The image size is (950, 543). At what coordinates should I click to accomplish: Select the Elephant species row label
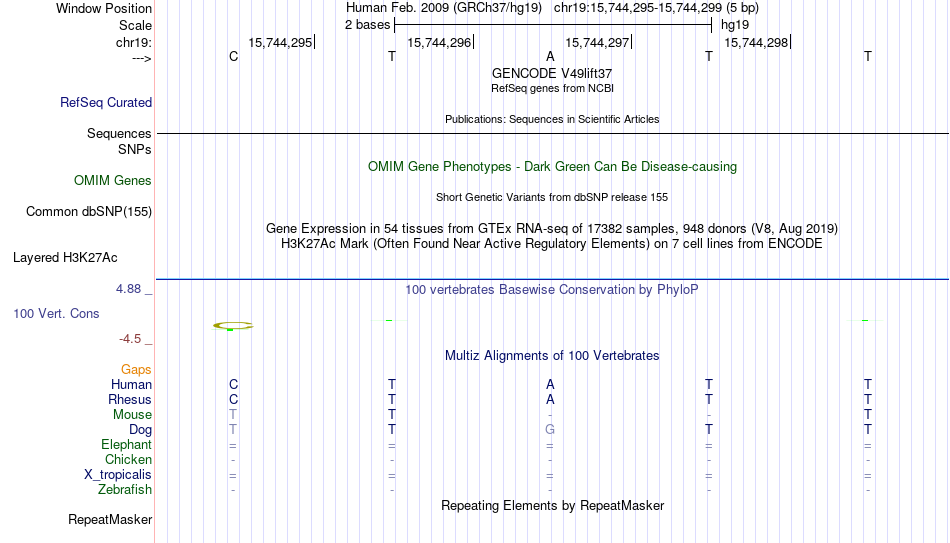click(126, 444)
